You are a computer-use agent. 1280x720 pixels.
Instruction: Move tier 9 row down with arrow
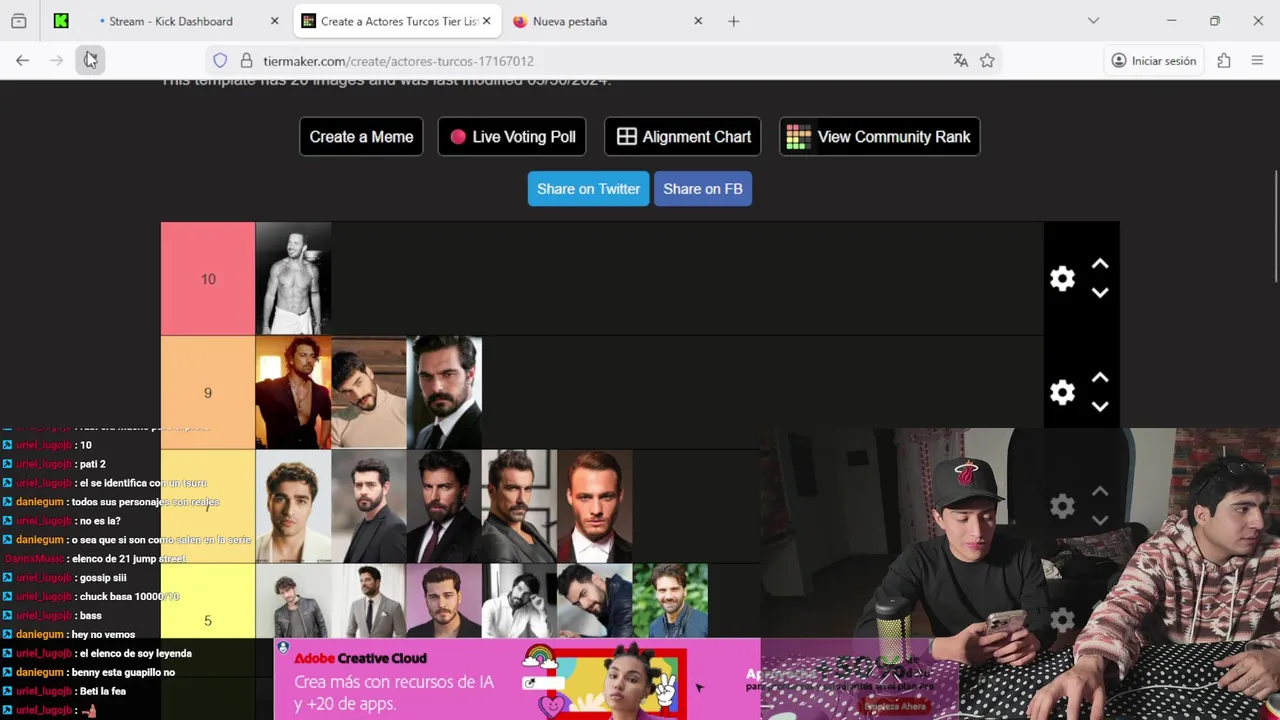point(1100,407)
